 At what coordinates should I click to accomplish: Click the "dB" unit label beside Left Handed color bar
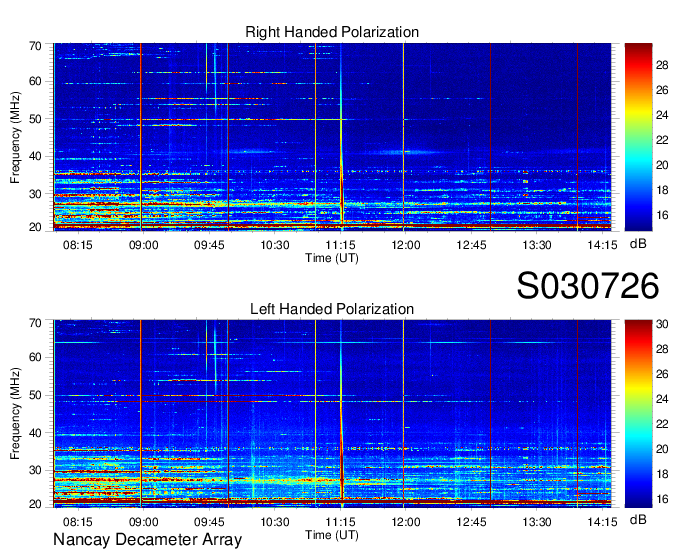point(638,519)
